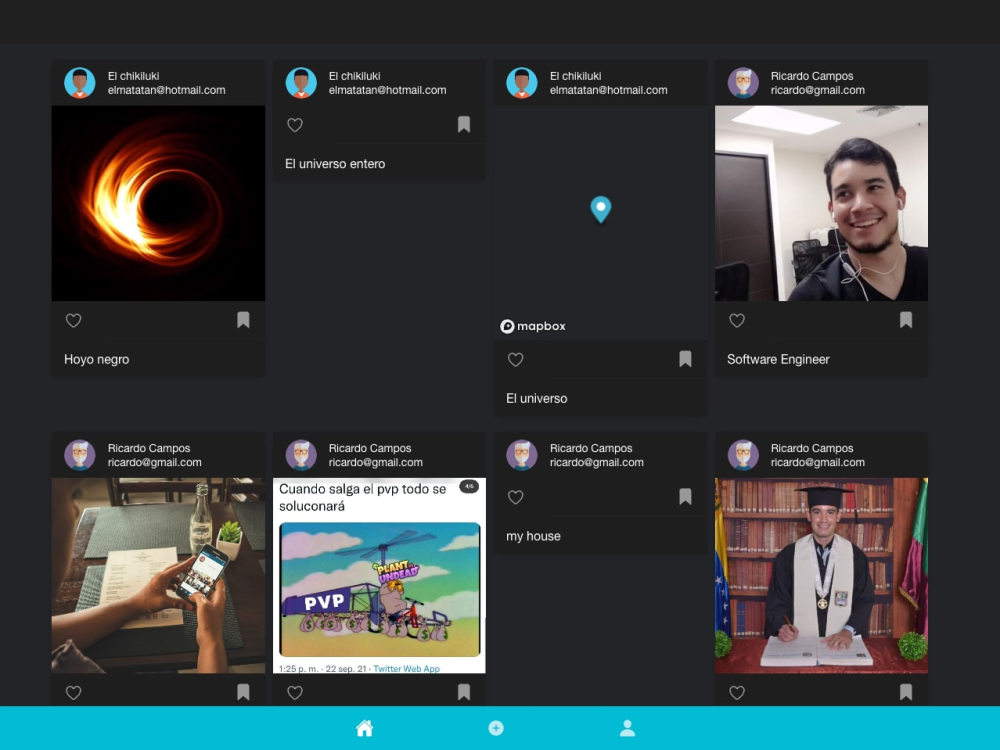
Task: Click Ricardo Campos avatar on PVP meme post
Action: [x=301, y=455]
